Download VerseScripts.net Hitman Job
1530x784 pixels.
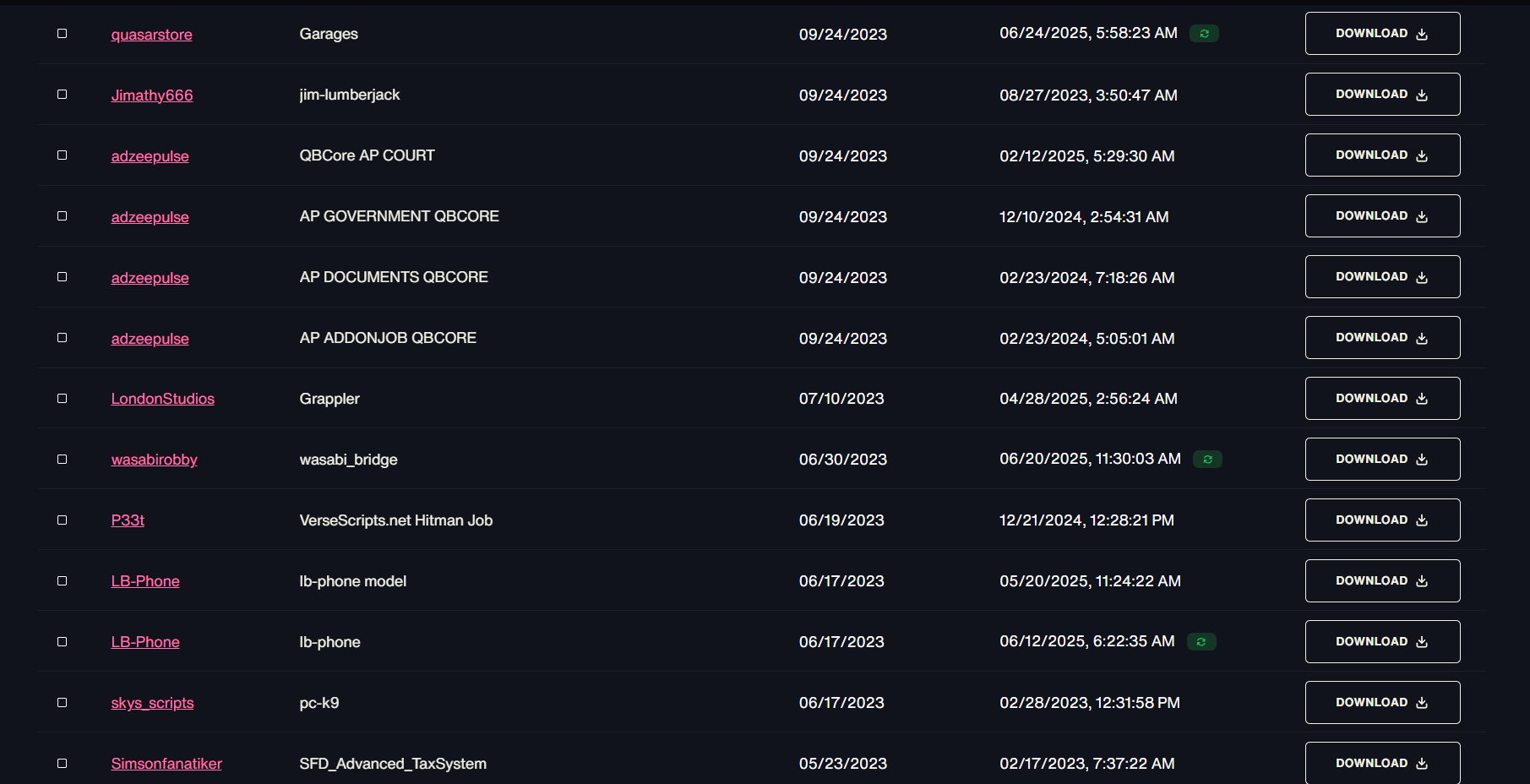click(1382, 520)
